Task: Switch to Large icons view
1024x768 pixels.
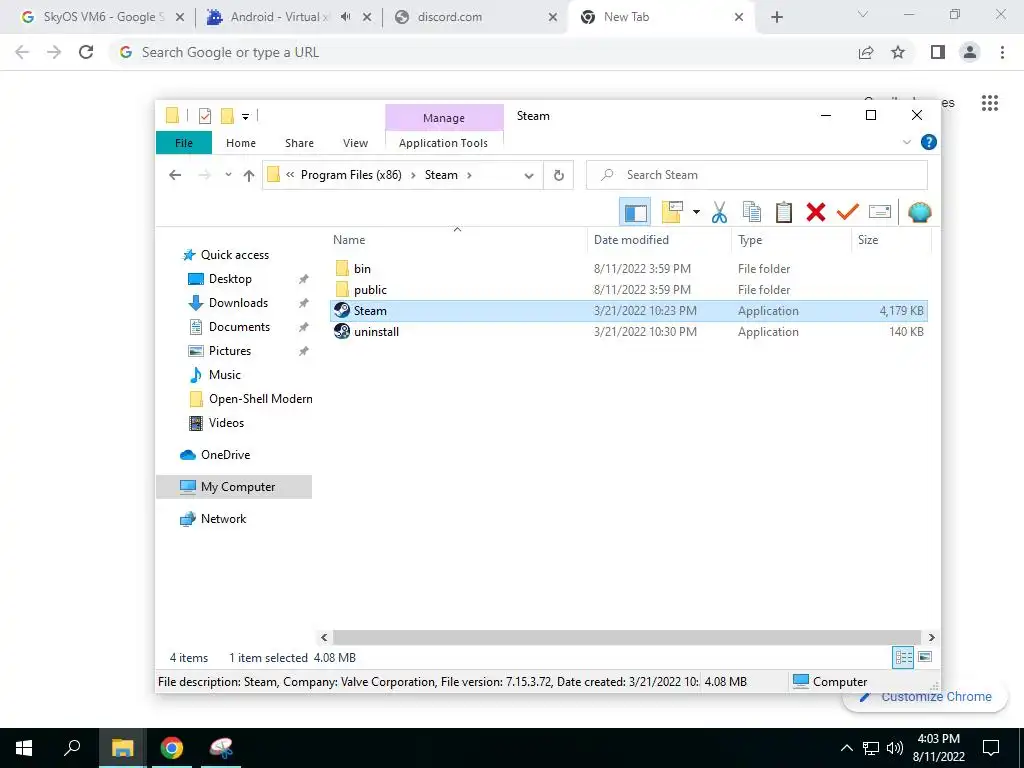Action: (x=925, y=657)
